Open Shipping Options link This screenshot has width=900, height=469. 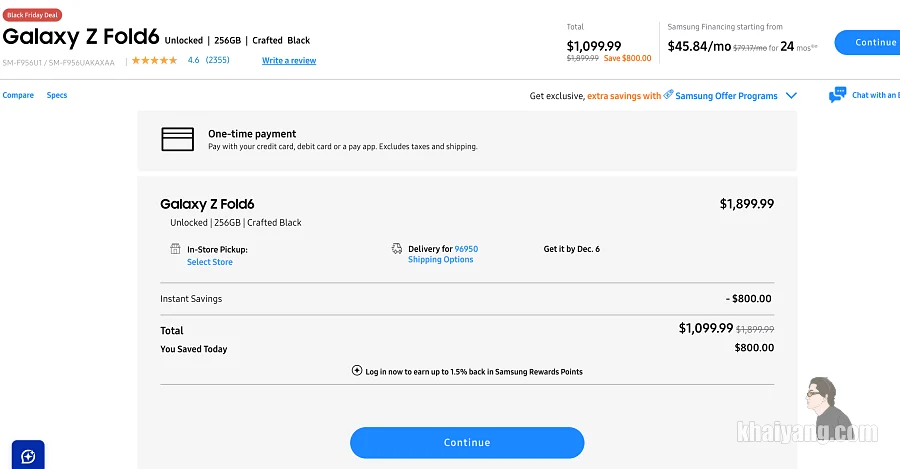coord(441,259)
